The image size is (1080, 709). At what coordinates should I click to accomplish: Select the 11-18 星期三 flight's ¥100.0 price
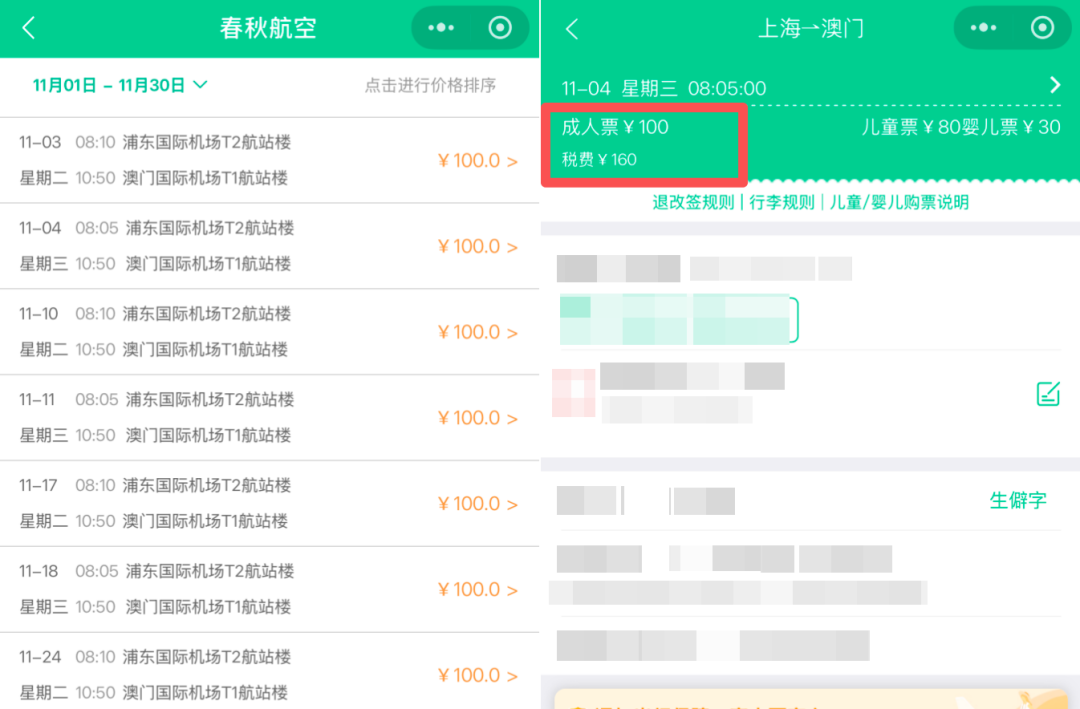477,589
